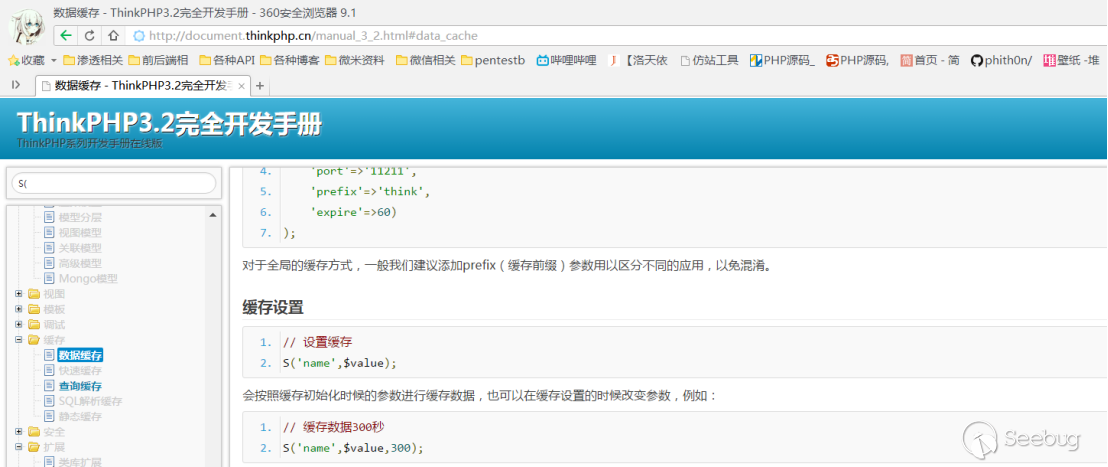Image resolution: width=1108 pixels, height=467 pixels.
Task: Open the PHP源码, bookmark with red icon
Action: [859, 60]
